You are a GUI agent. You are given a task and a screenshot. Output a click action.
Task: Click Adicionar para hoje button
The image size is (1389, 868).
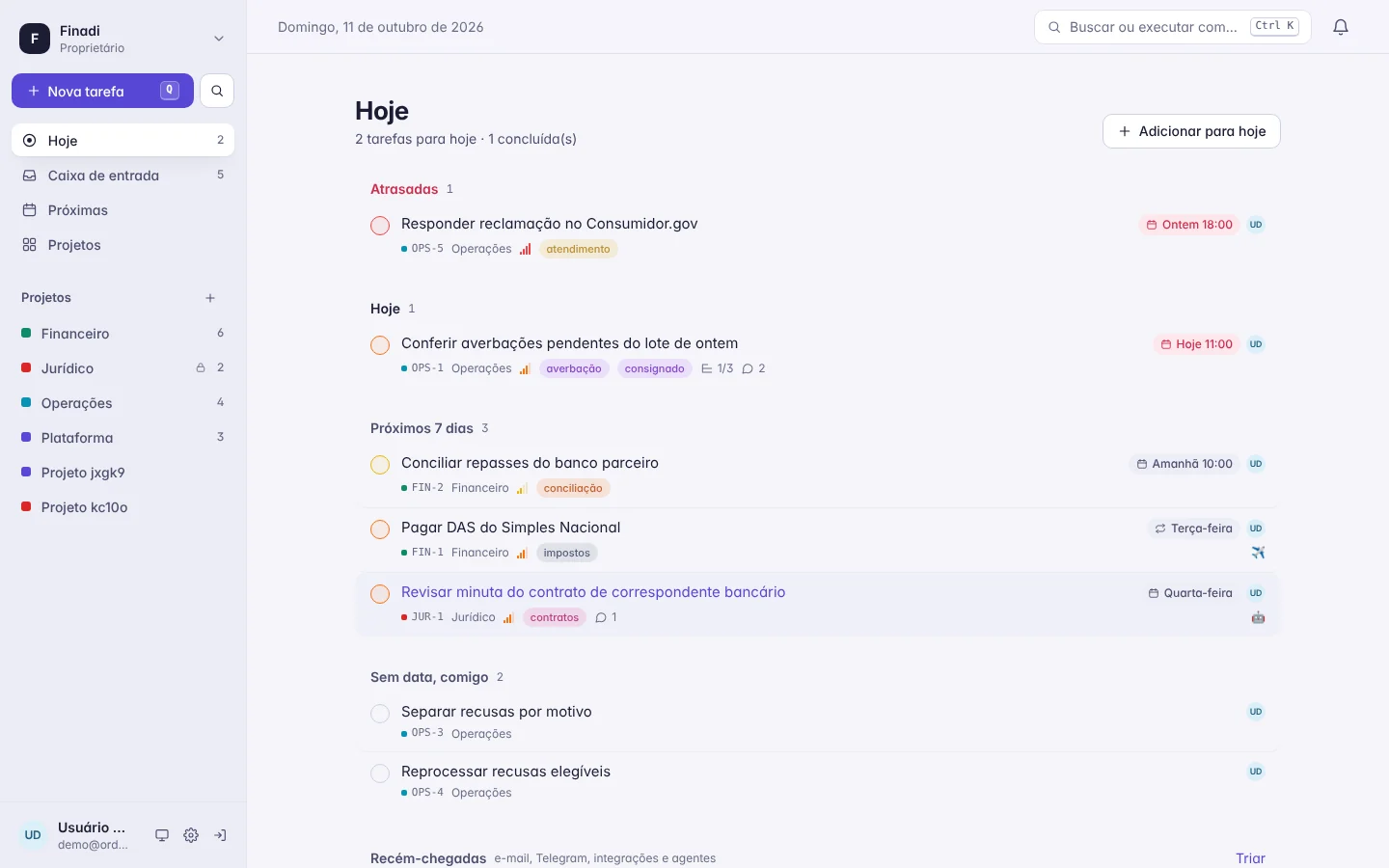pyautogui.click(x=1191, y=131)
